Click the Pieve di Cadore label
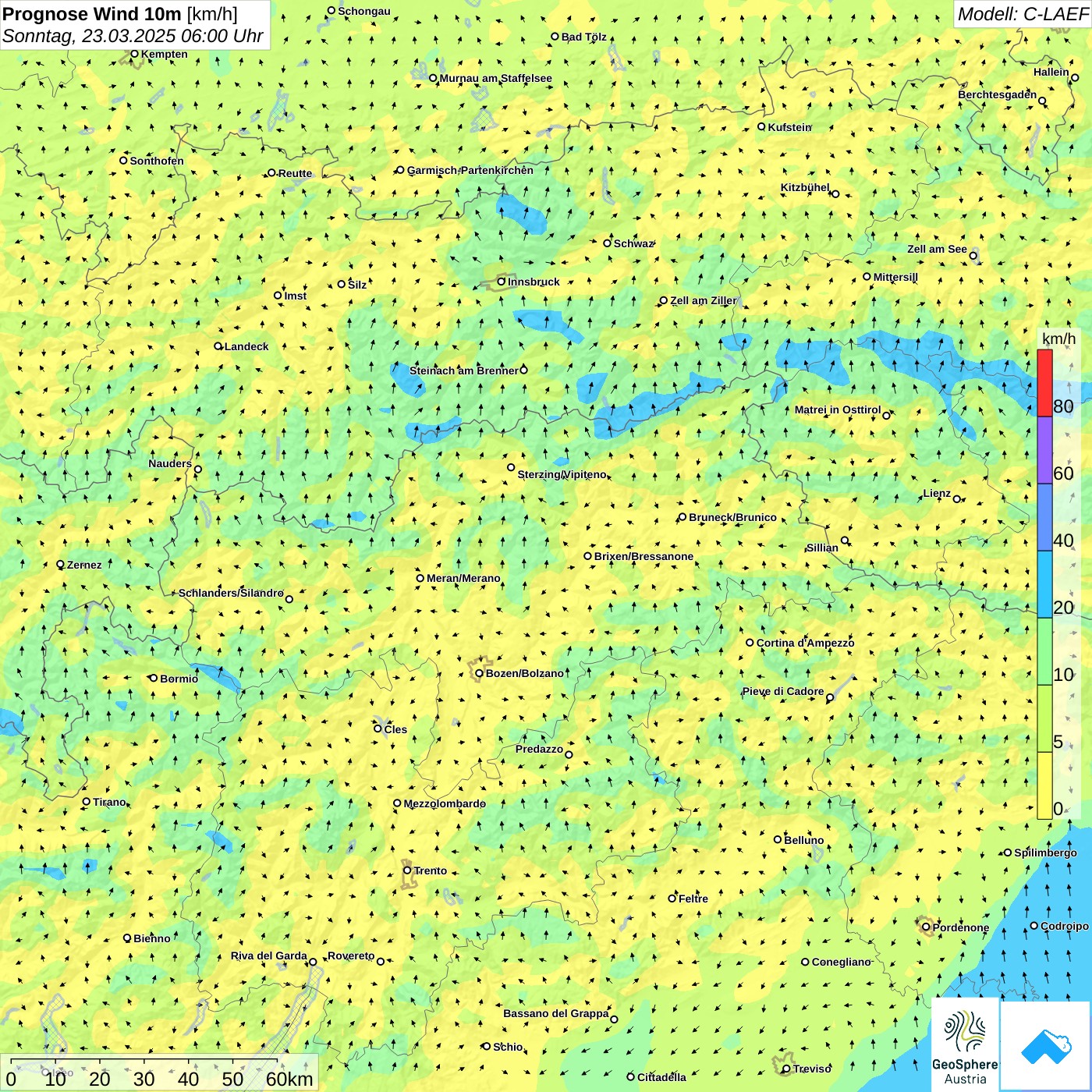The image size is (1092, 1092). point(783,691)
